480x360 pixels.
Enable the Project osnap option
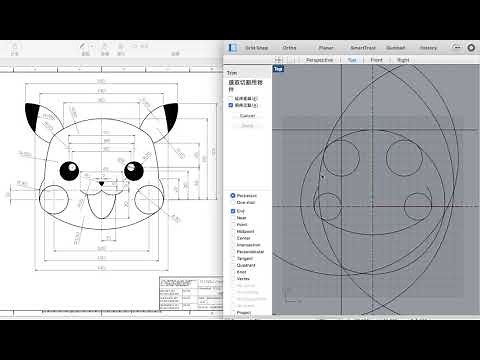coord(233,313)
